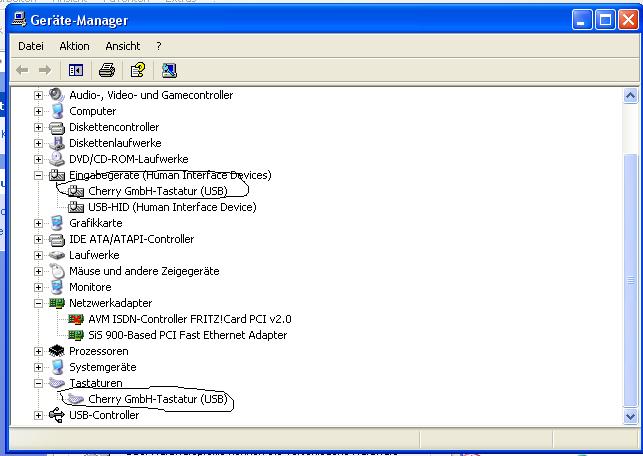Open the ? help menu
Viewport: 643px width, 456px height.
[159, 46]
